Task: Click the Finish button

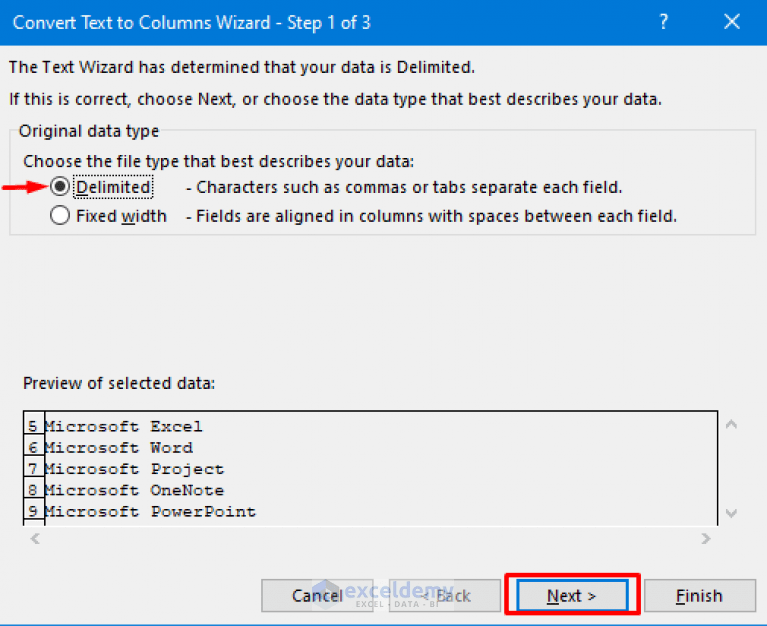Action: tap(699, 595)
